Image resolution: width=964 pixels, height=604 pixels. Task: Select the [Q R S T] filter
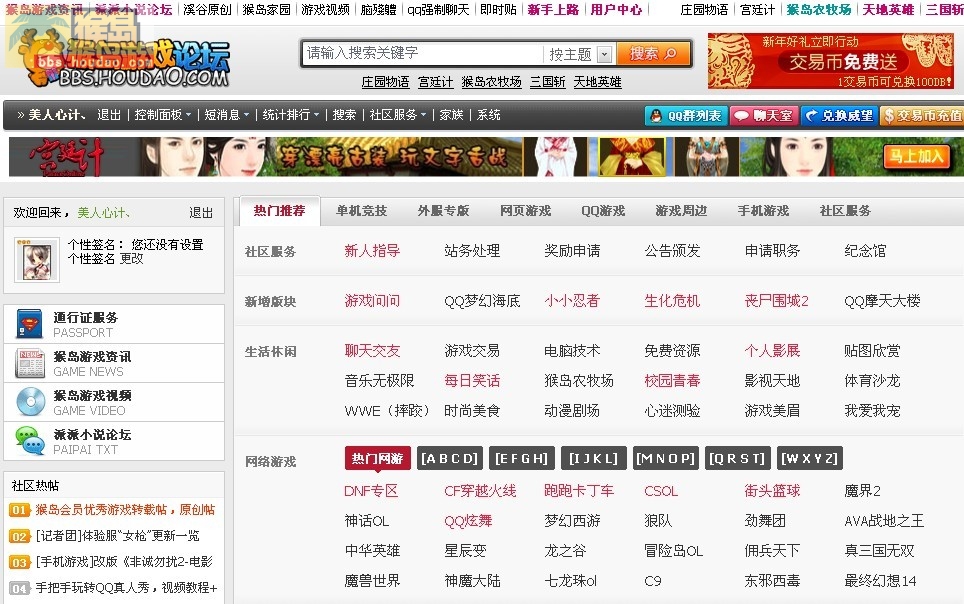pyautogui.click(x=737, y=458)
